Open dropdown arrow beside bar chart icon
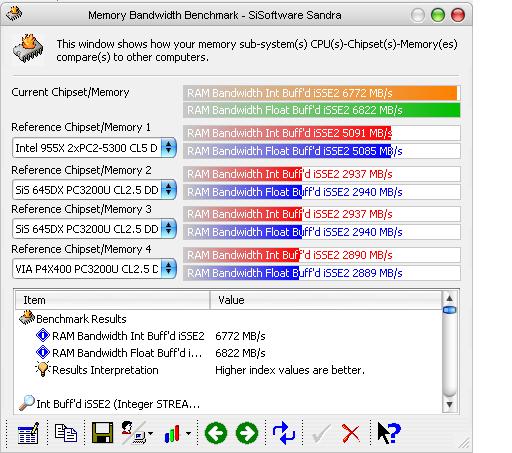This screenshot has height=453, width=512. pyautogui.click(x=188, y=433)
